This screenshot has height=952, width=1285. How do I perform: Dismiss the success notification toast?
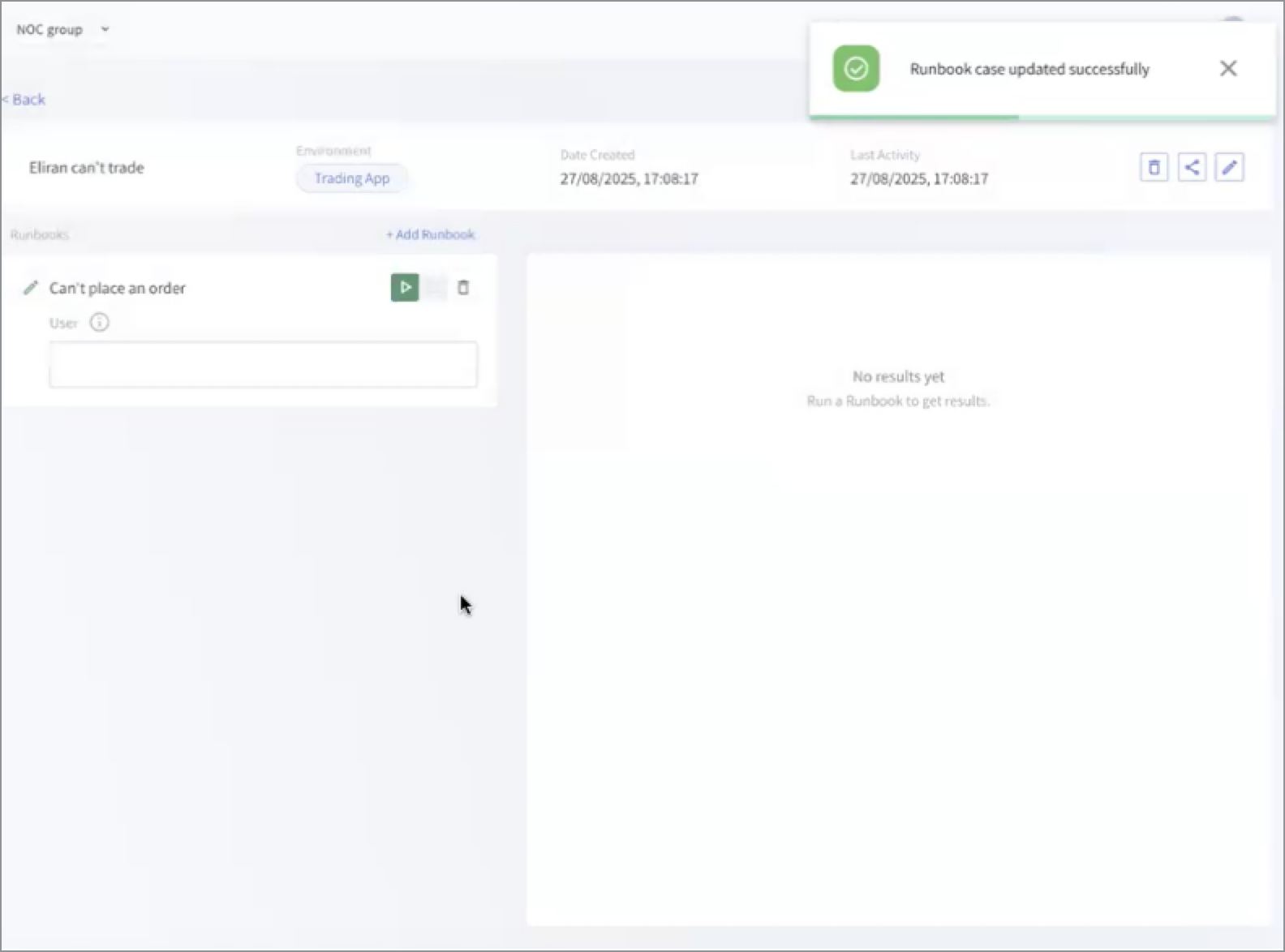[1228, 69]
